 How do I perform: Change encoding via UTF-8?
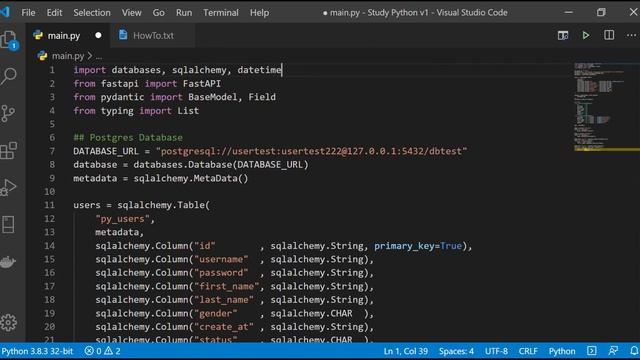496,351
